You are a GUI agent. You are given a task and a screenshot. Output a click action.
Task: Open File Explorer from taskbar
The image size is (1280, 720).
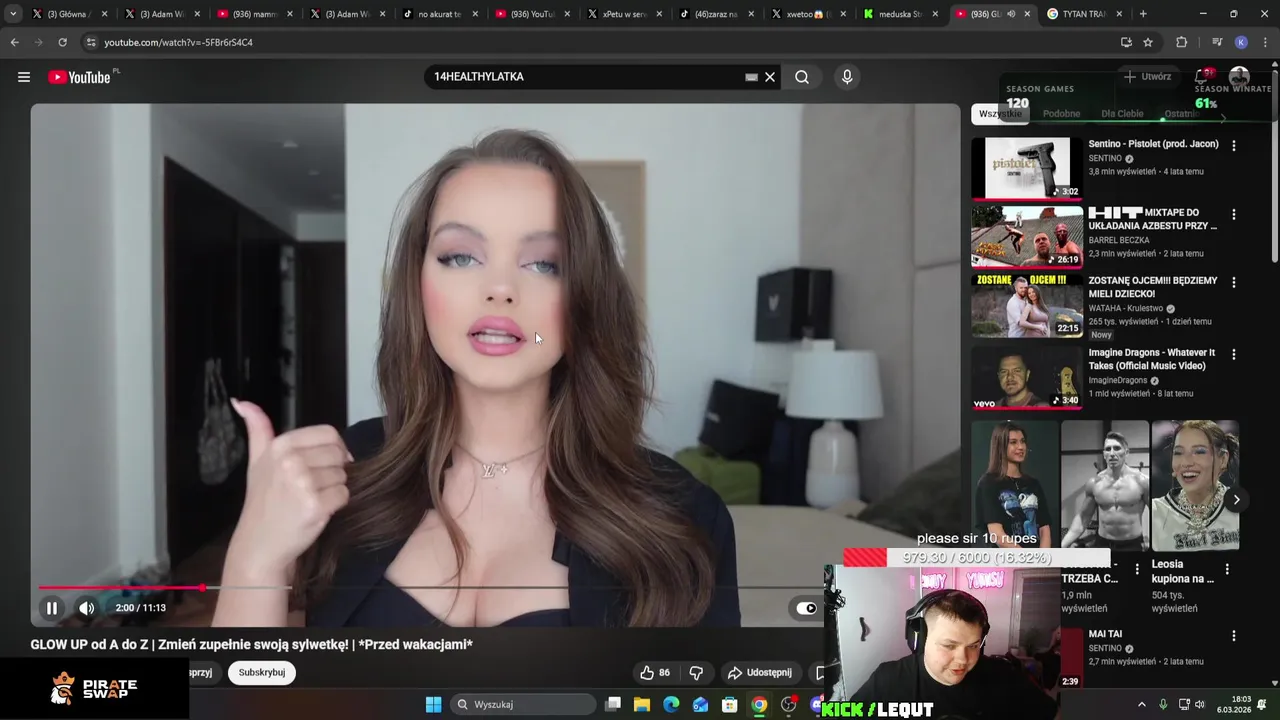pos(642,705)
